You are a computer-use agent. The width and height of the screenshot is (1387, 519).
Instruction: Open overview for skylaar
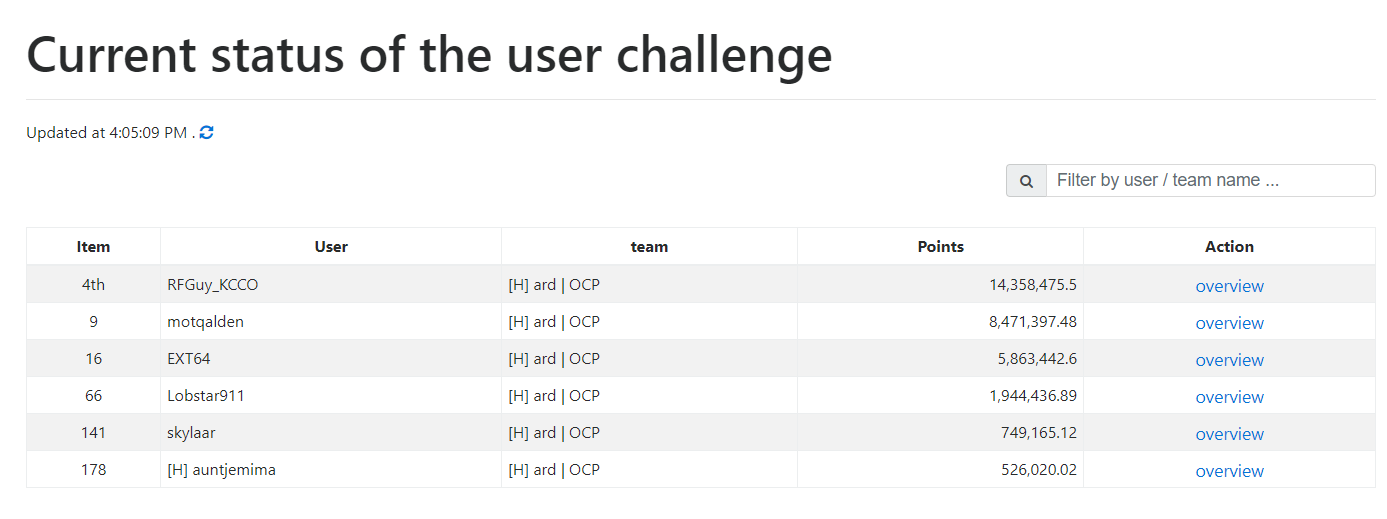pos(1229,434)
